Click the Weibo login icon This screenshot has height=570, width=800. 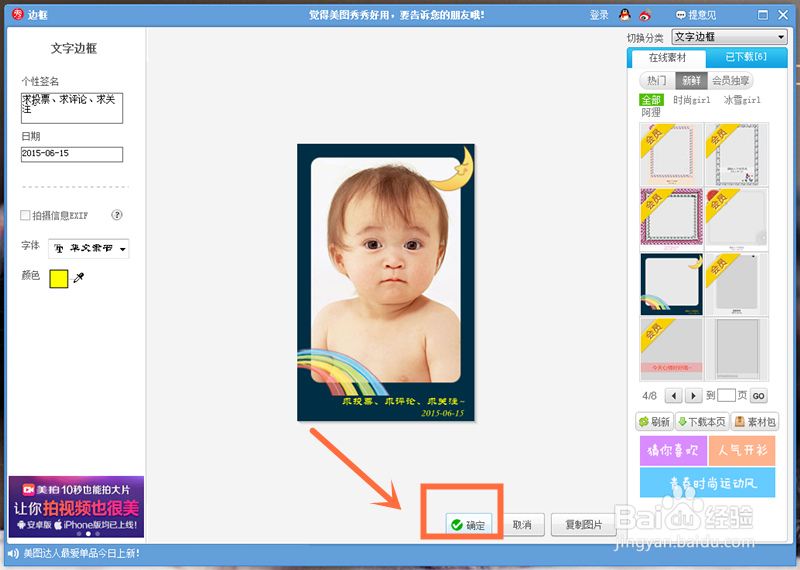point(645,15)
